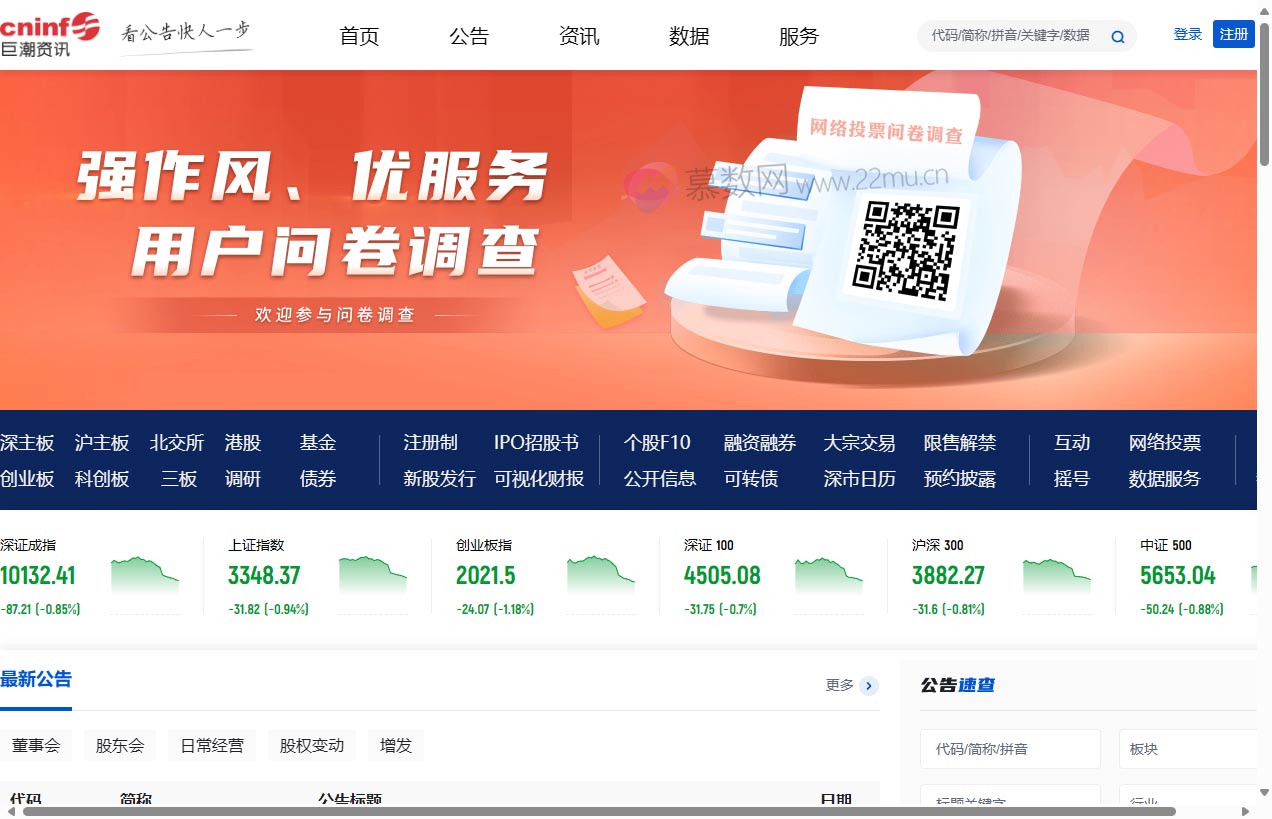Click the cninfo site logo
This screenshot has width=1272, height=819.
pyautogui.click(x=50, y=31)
